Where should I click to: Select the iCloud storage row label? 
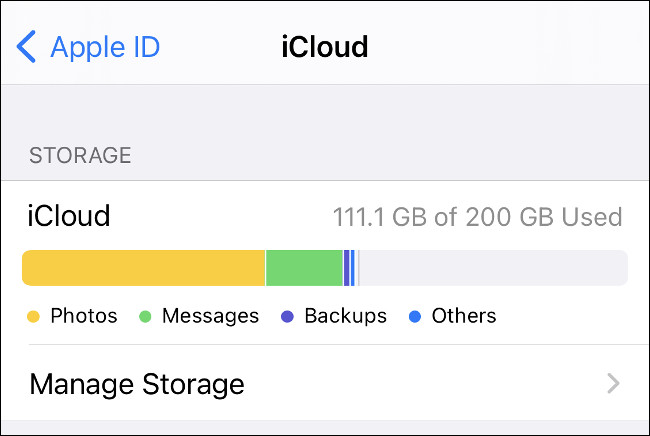[x=69, y=216]
